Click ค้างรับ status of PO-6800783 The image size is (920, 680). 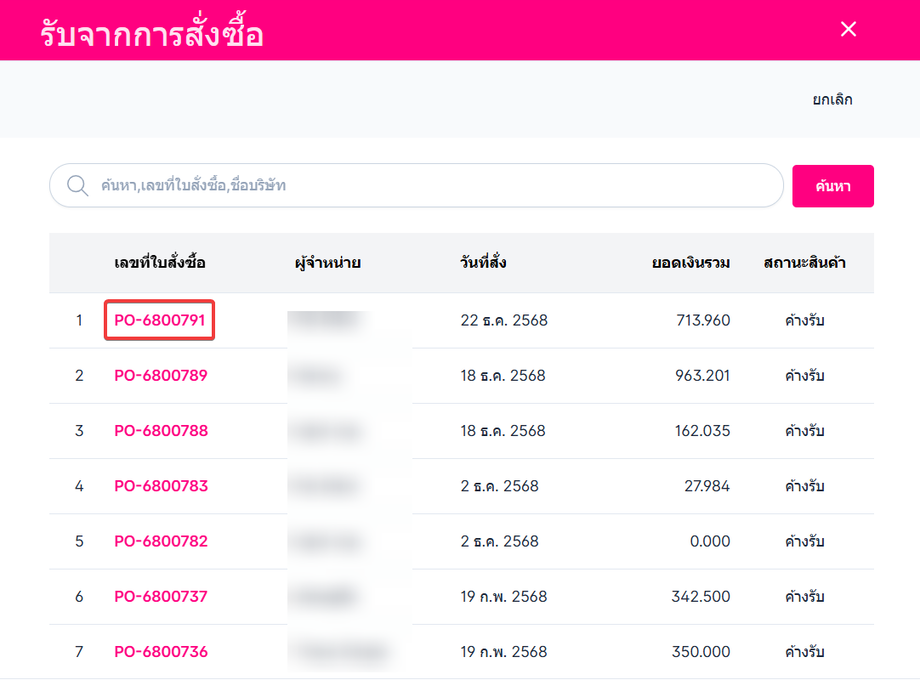point(804,486)
